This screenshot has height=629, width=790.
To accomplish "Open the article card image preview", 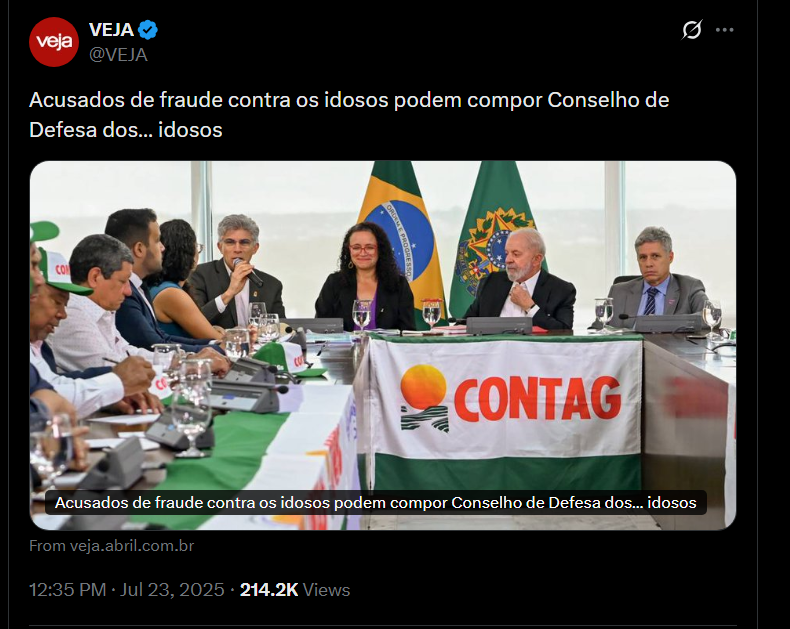I will [x=383, y=345].
